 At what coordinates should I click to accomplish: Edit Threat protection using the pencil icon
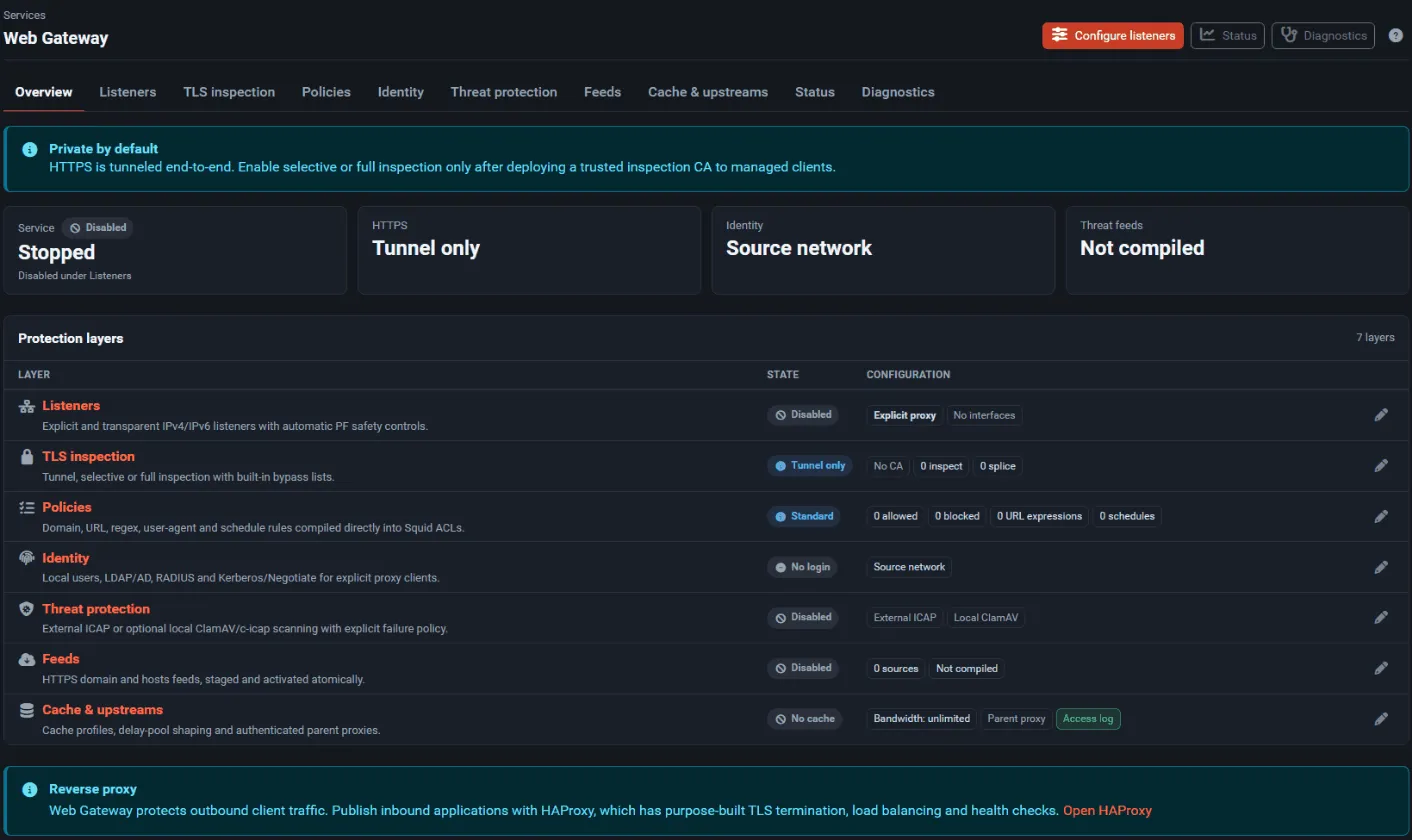pos(1381,617)
